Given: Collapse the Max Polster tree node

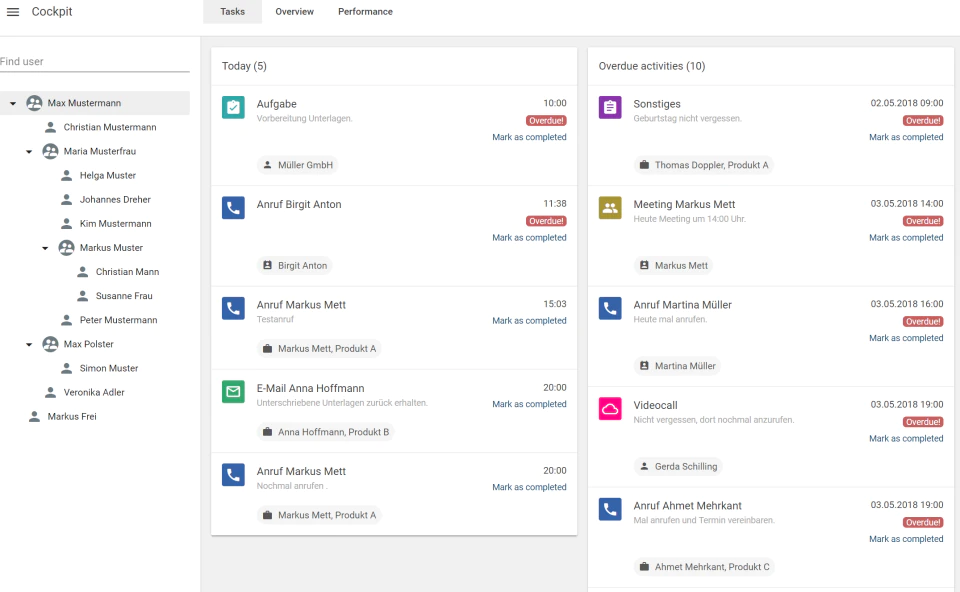Looking at the screenshot, I should pyautogui.click(x=29, y=345).
